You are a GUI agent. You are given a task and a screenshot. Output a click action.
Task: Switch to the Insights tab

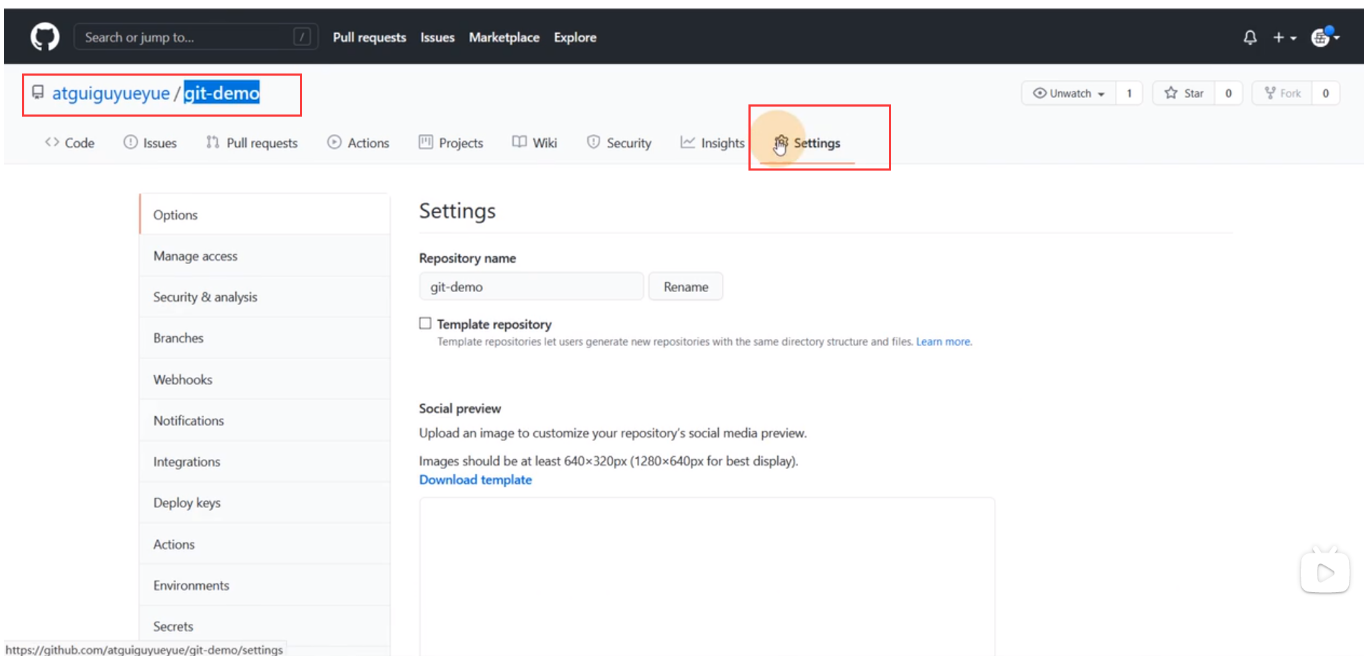pos(712,143)
